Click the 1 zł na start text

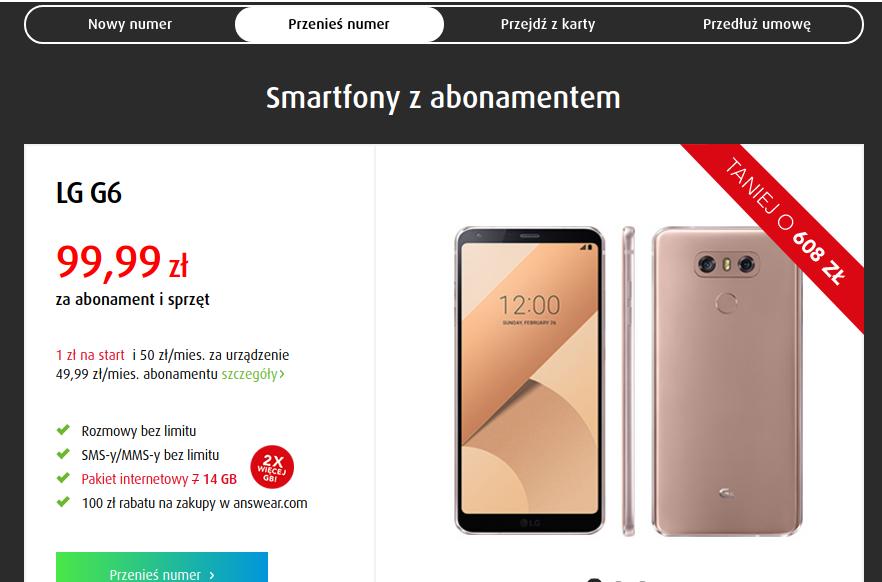[90, 355]
